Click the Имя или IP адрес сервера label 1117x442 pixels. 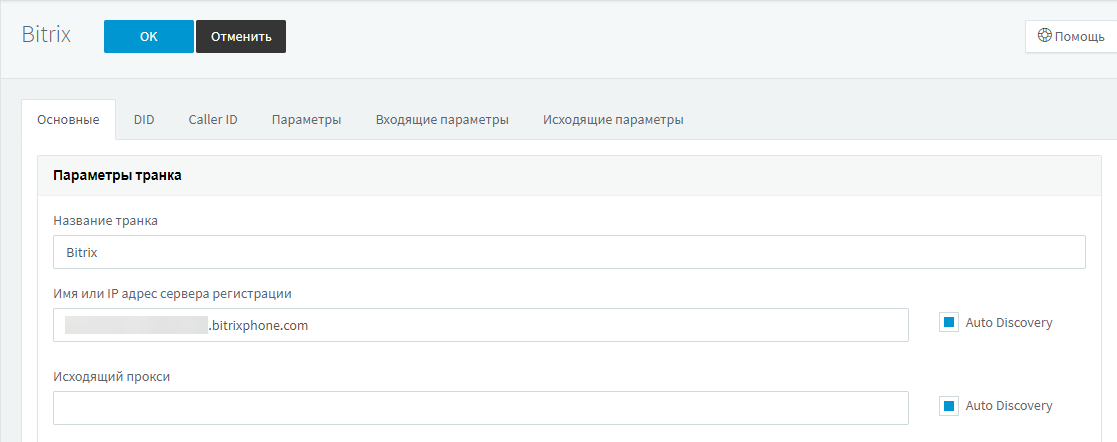click(x=172, y=293)
